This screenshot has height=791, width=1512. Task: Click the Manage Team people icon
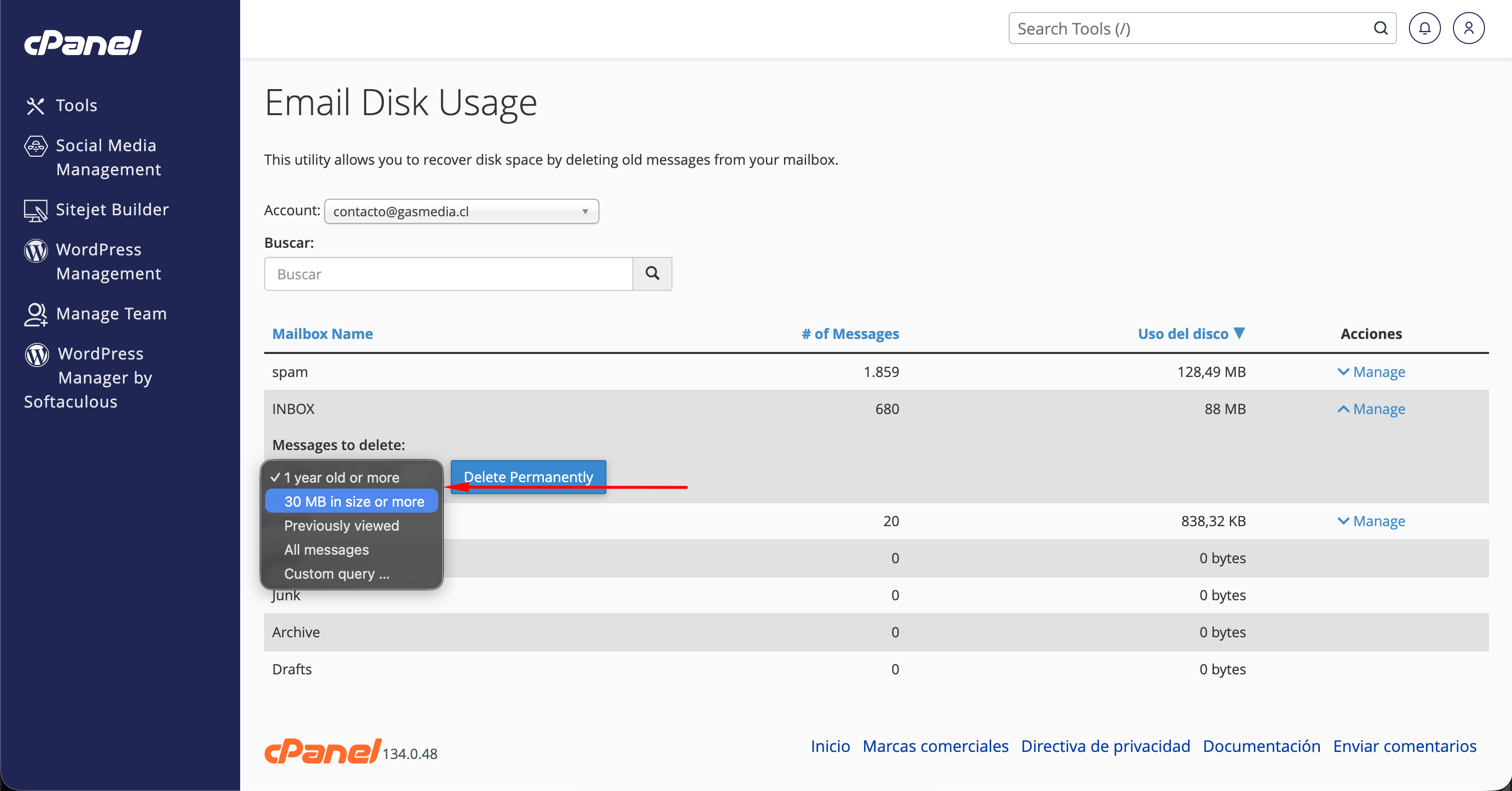tap(36, 314)
